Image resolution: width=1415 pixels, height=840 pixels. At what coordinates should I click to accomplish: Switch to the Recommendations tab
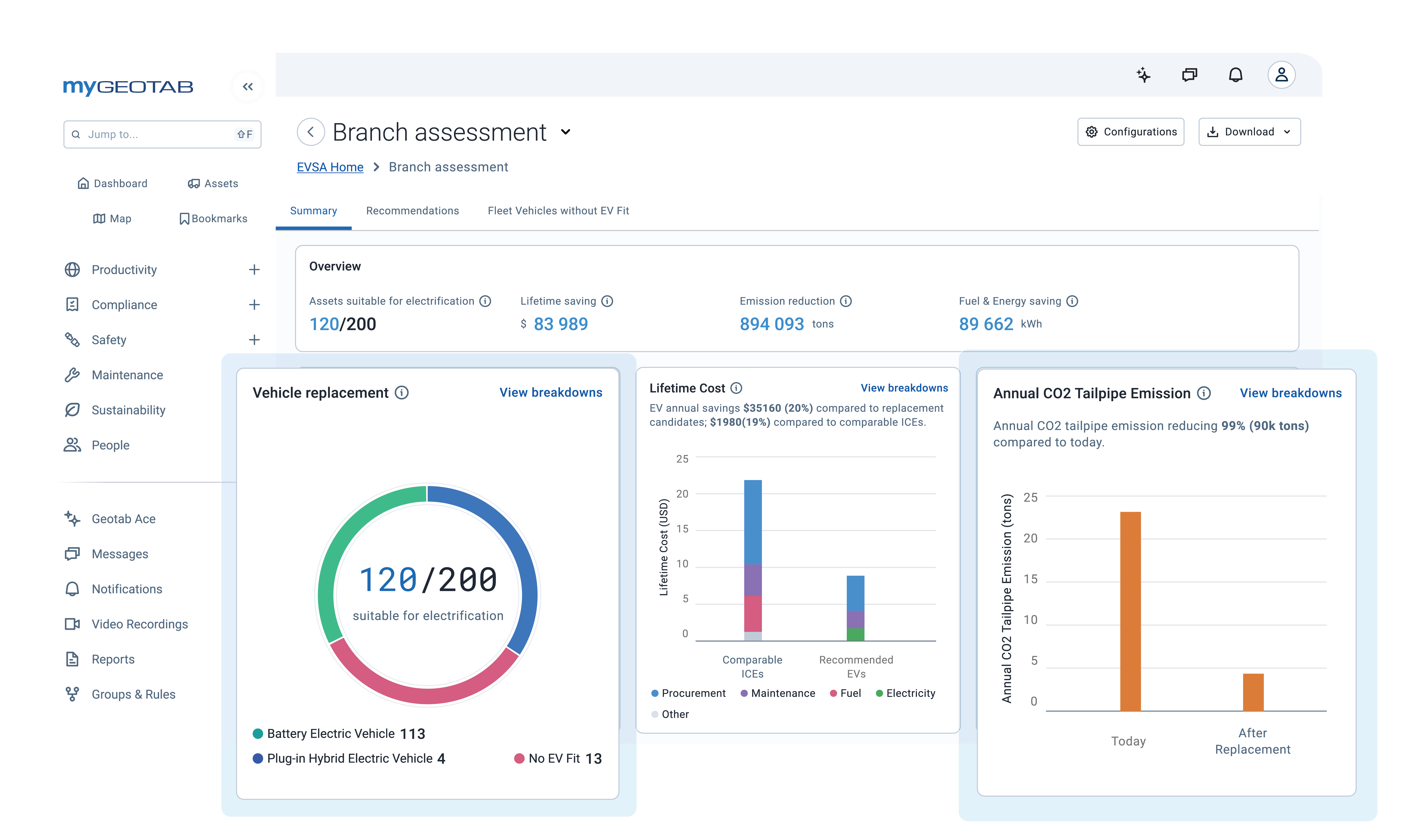[x=413, y=210]
